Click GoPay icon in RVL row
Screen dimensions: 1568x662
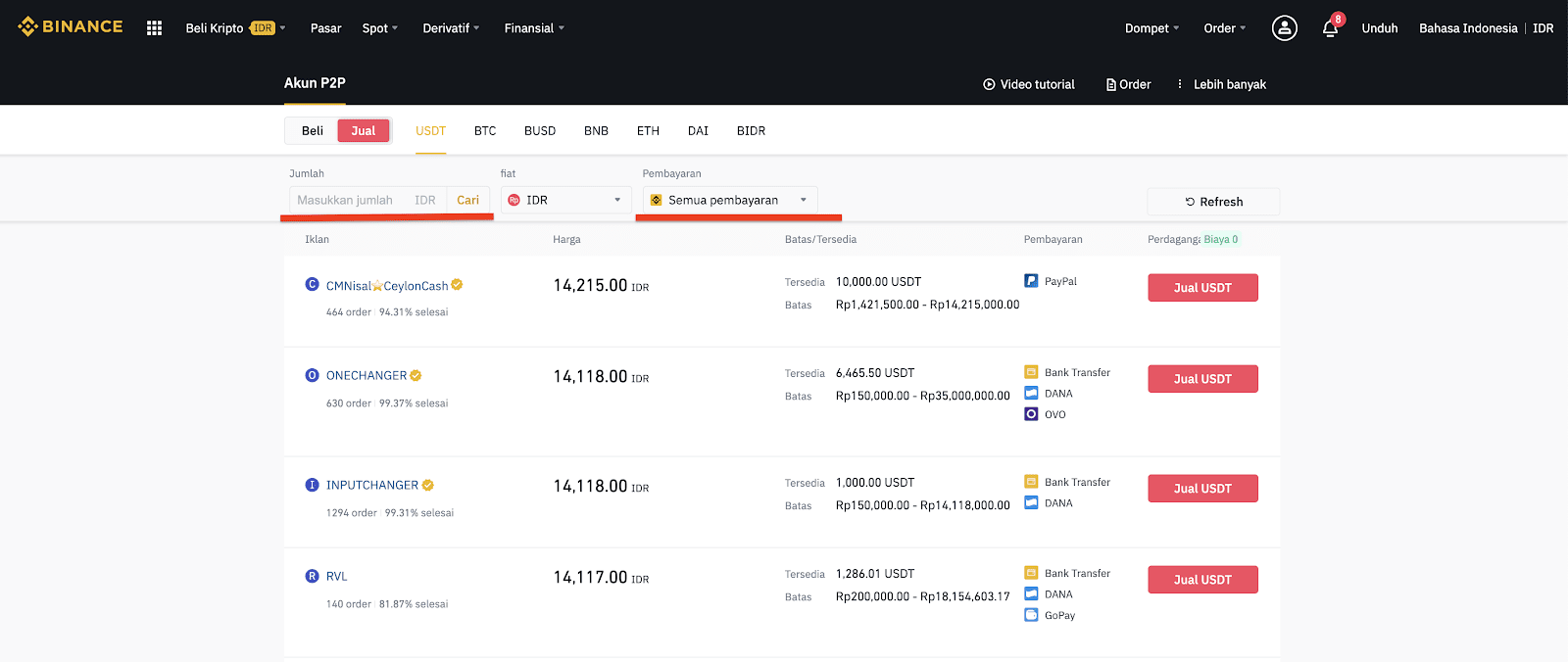[x=1031, y=615]
